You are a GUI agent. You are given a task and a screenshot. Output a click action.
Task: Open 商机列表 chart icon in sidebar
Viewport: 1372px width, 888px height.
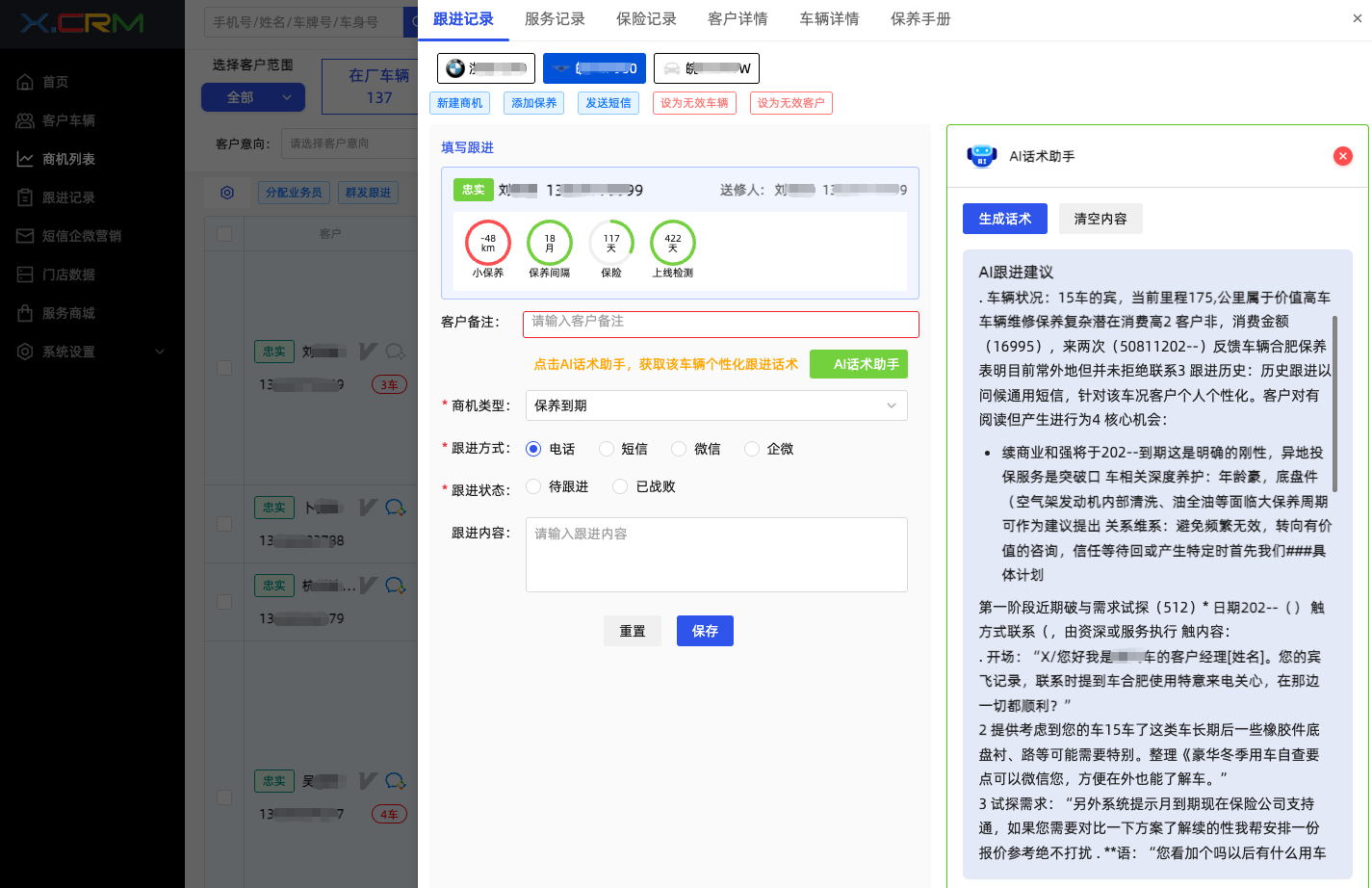(x=25, y=159)
